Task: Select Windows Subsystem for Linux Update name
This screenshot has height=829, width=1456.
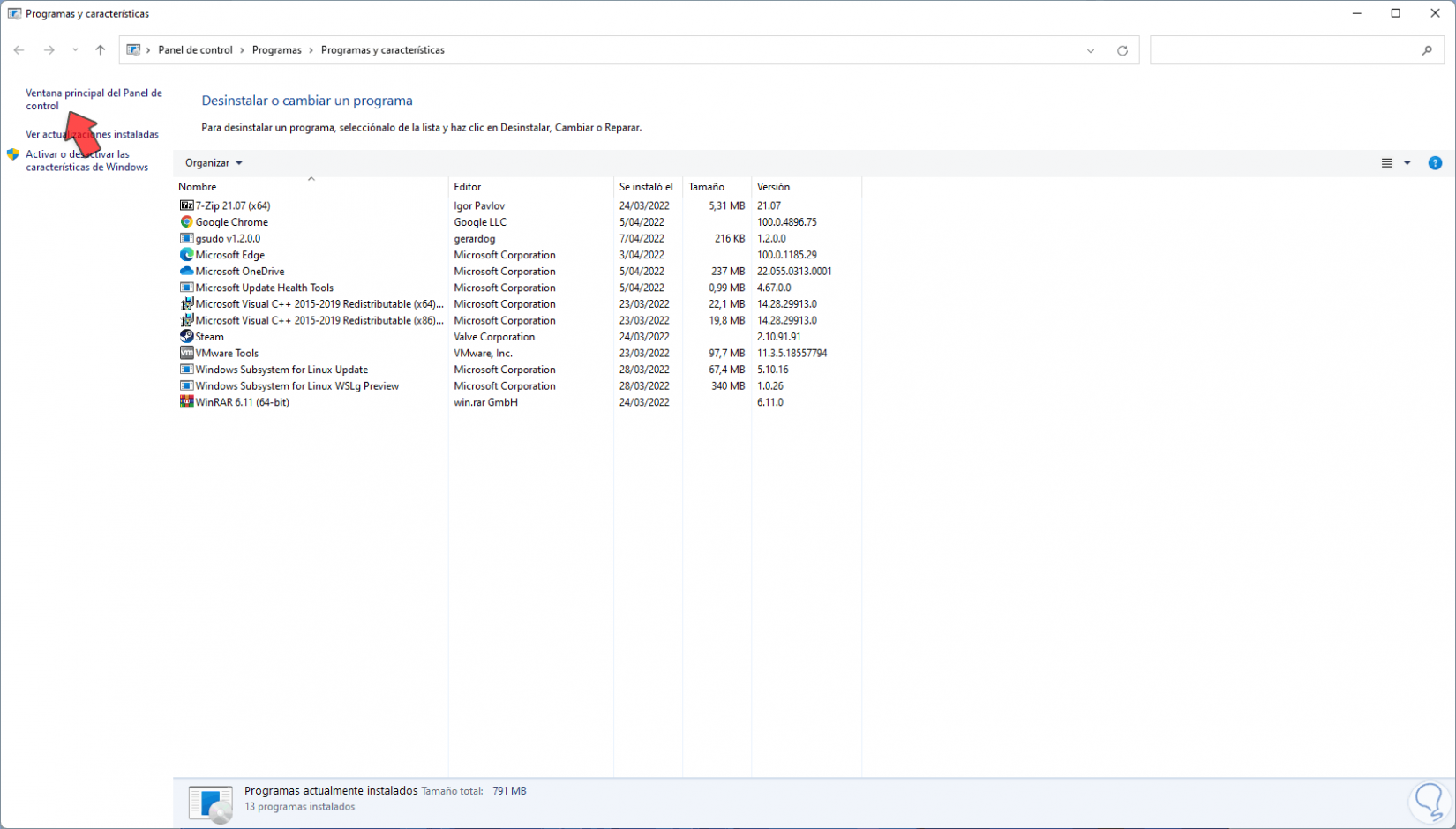Action: point(281,370)
